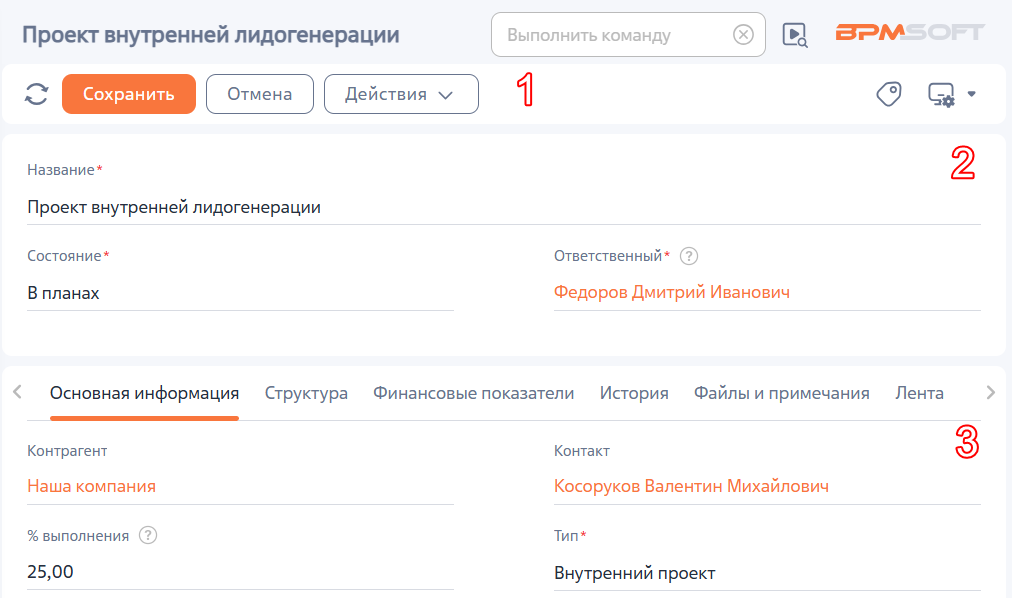The width and height of the screenshot is (1012, 598).
Task: Click the page title Проект внутренней лидогенерации
Action: (x=210, y=34)
